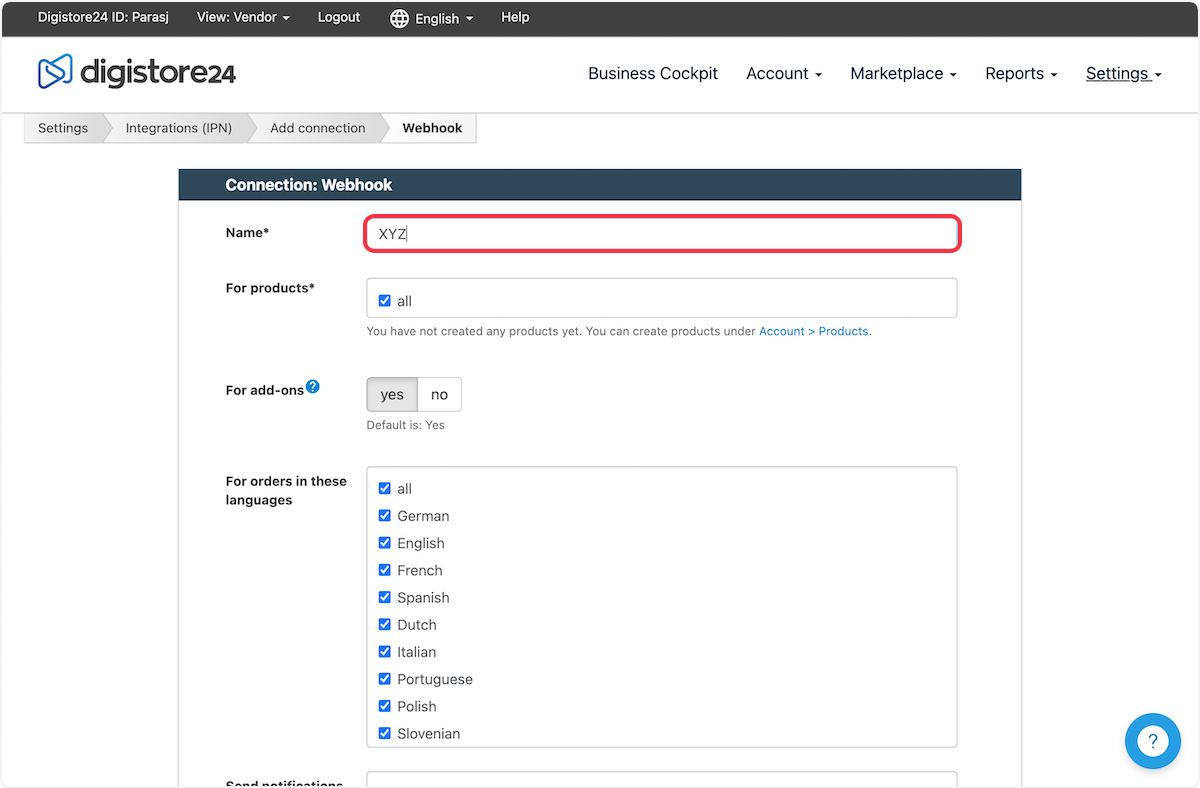The image size is (1200, 788).
Task: Uncheck the languages 'all' checkbox
Action: coord(385,488)
